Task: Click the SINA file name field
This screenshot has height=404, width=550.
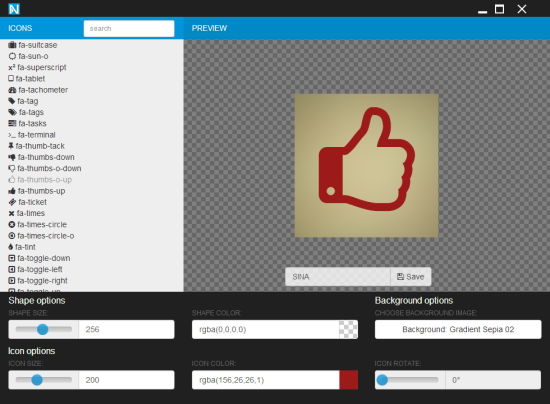Action: pyautogui.click(x=338, y=277)
